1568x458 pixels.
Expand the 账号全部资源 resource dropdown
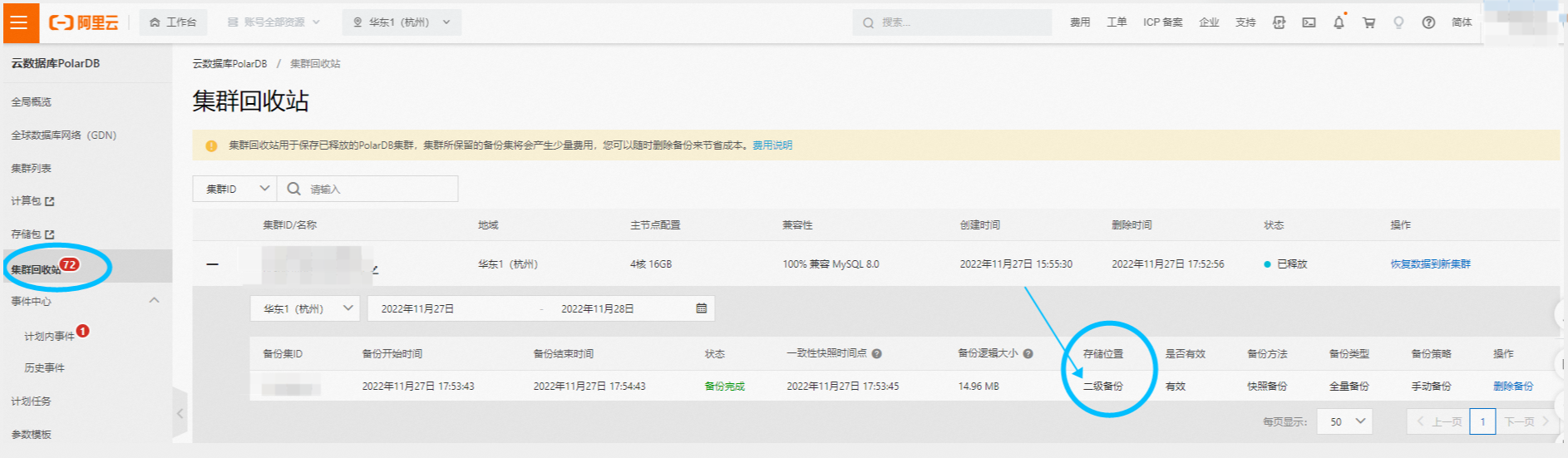[274, 22]
